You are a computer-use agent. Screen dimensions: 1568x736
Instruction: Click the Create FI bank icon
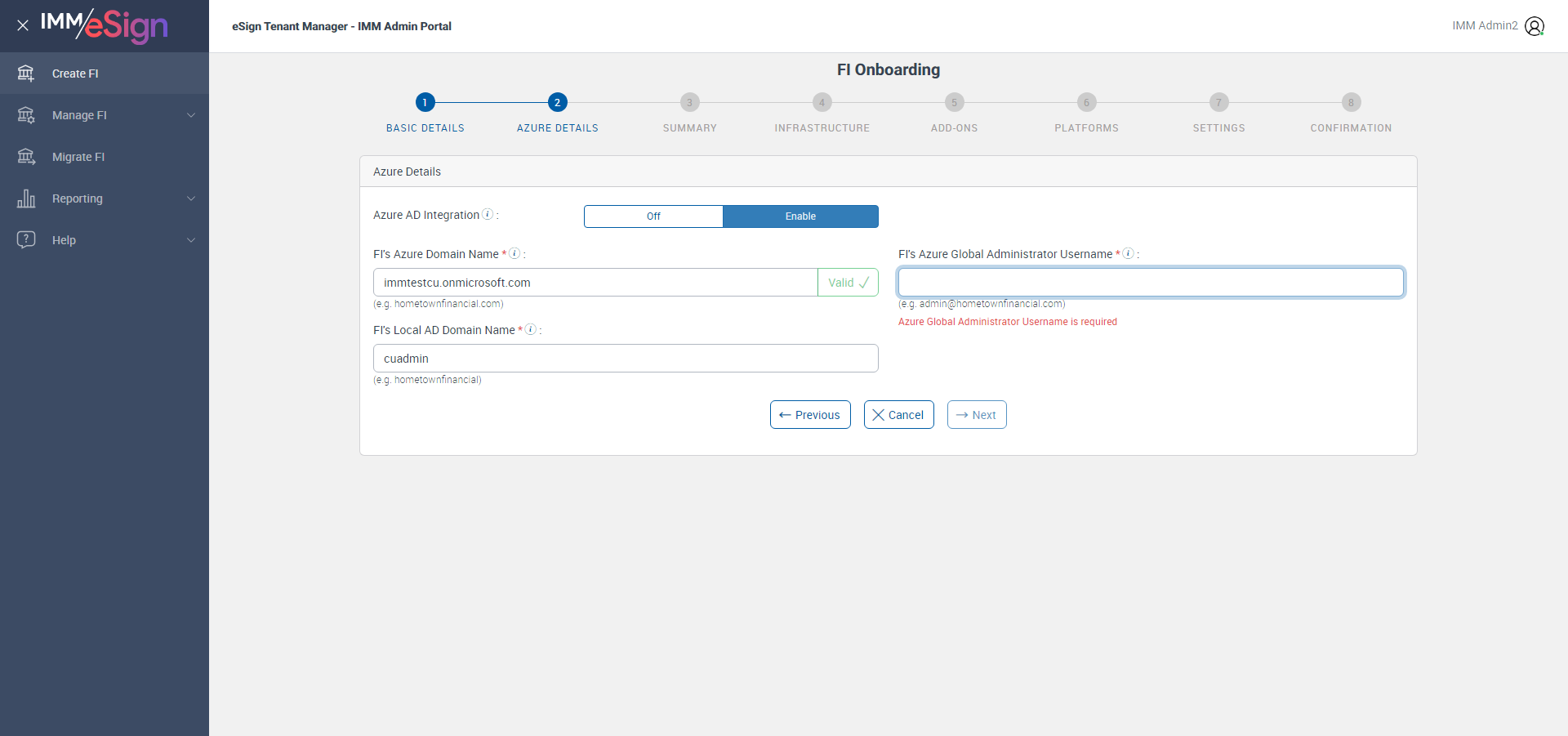click(x=26, y=74)
